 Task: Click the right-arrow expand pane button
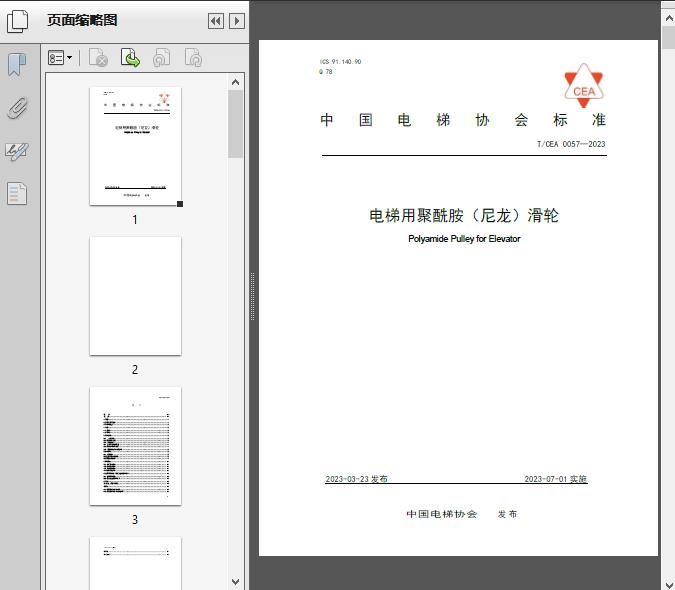point(237,21)
